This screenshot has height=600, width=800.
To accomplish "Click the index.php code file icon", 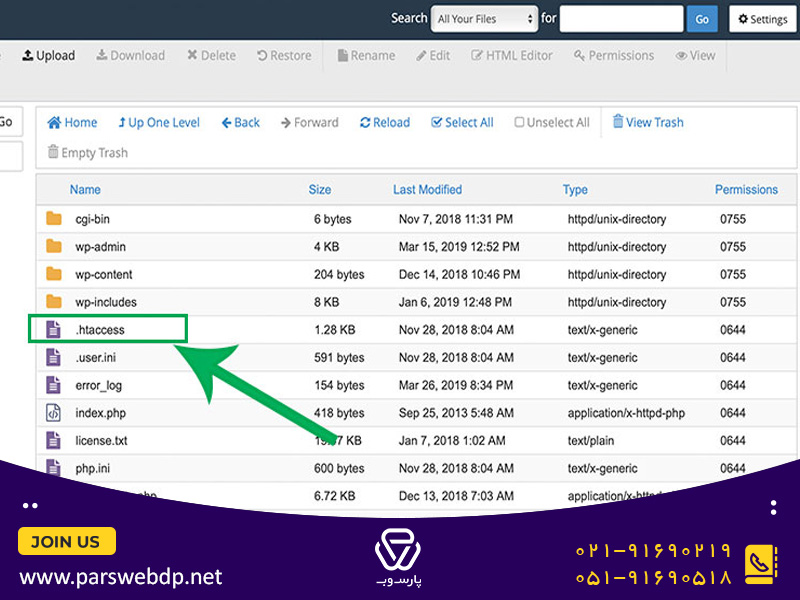I will pos(53,412).
